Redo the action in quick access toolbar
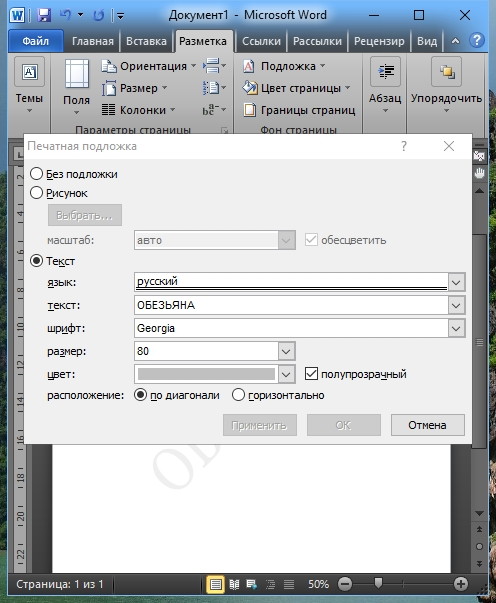The image size is (496, 603). 99,15
